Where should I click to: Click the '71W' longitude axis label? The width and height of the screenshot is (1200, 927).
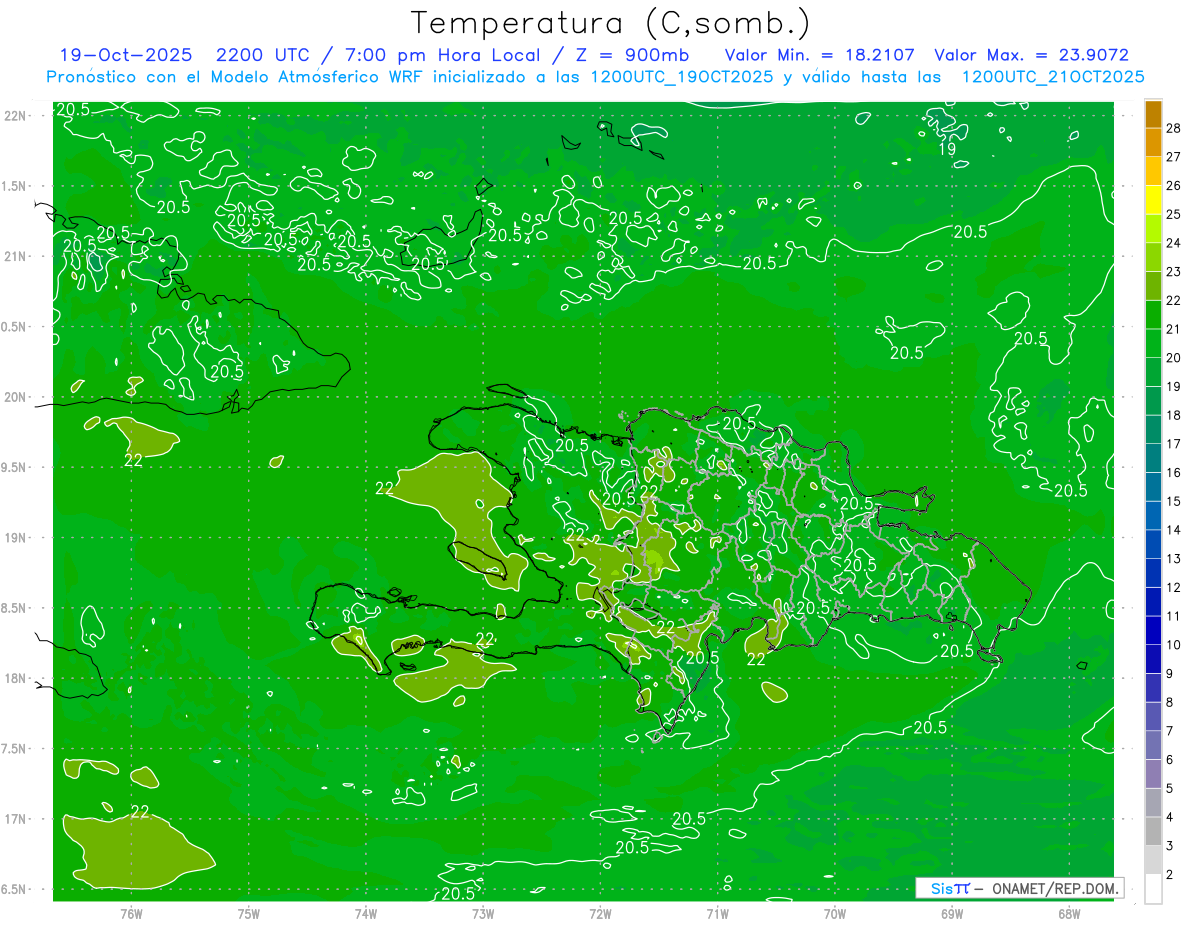pyautogui.click(x=717, y=913)
